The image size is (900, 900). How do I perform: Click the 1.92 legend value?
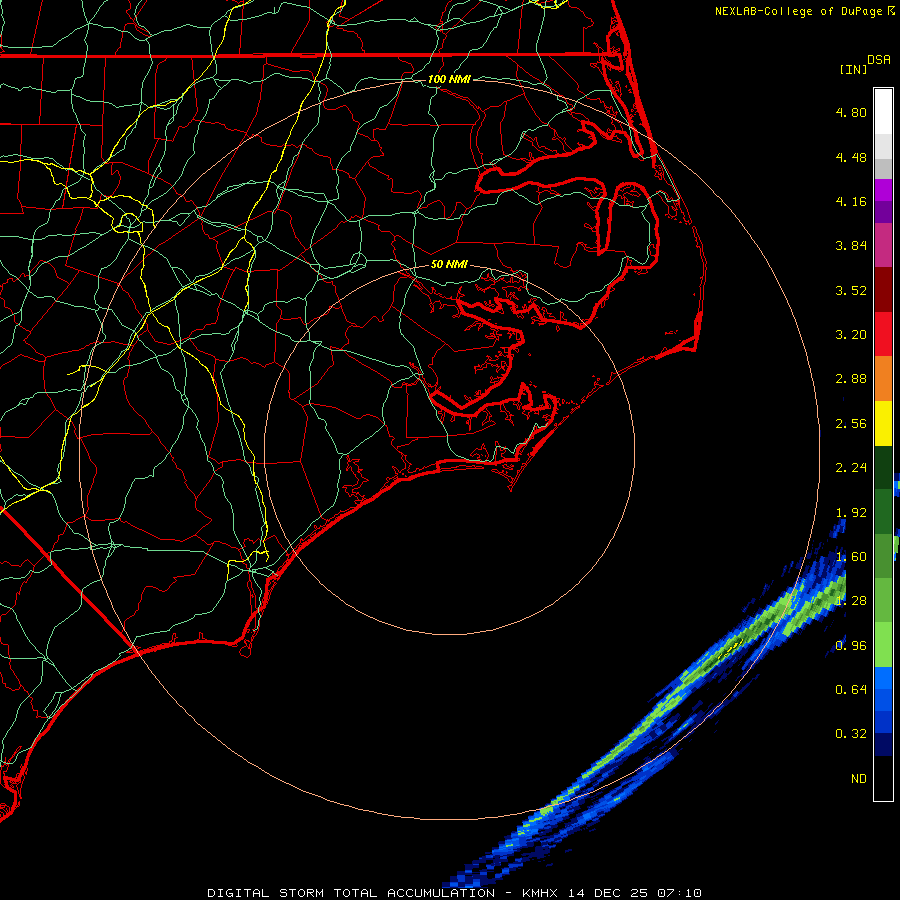851,513
